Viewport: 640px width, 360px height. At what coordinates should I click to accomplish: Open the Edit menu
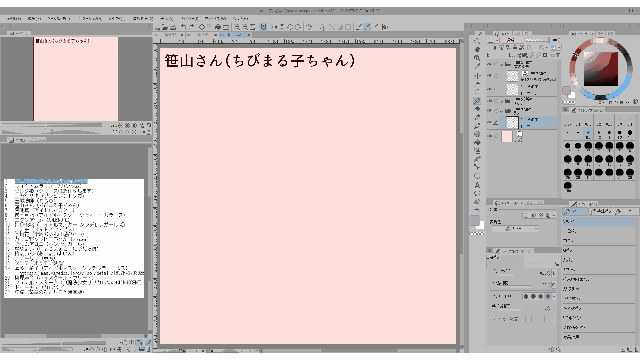click(34, 18)
